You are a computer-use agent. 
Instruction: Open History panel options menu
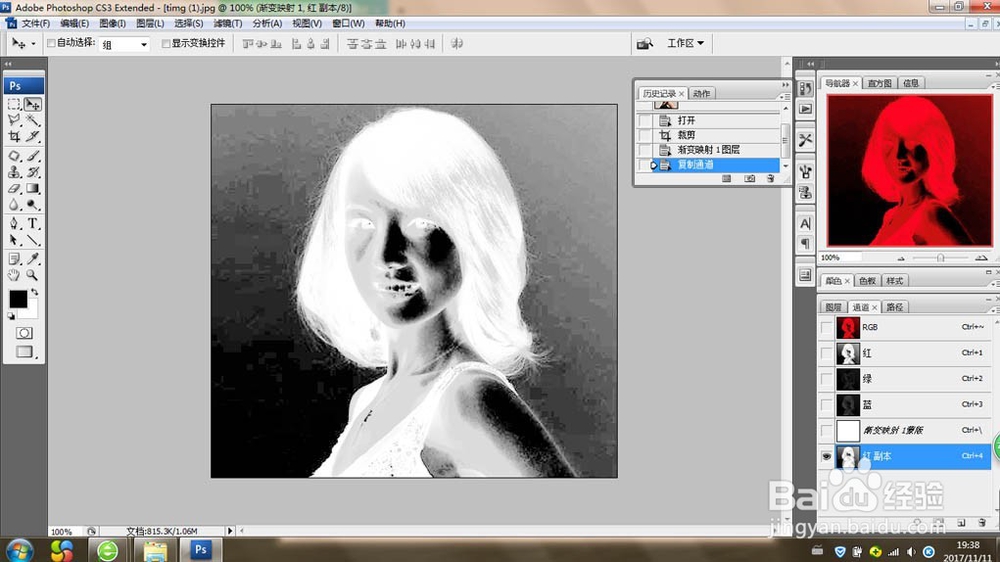pyautogui.click(x=783, y=96)
